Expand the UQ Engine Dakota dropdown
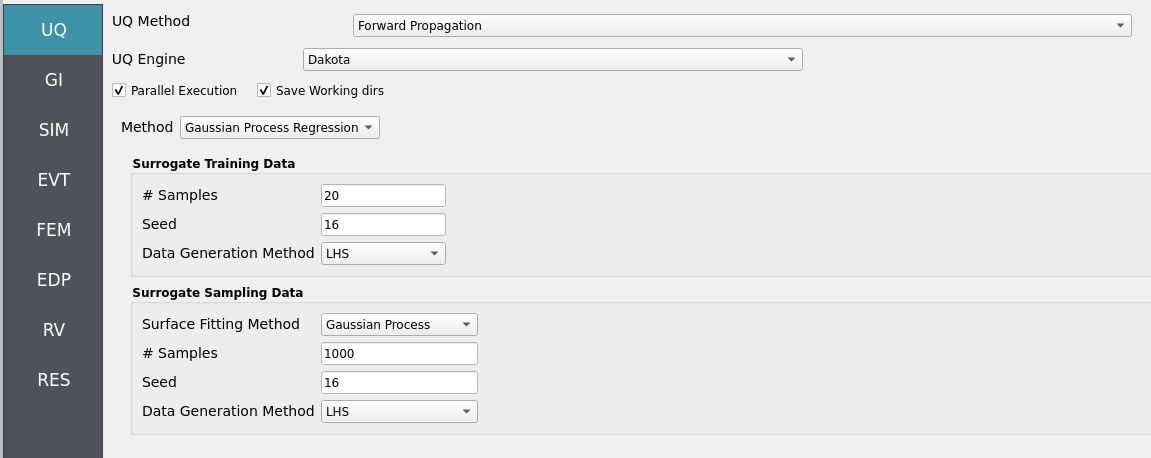Screen dimensions: 1151x458 (552, 59)
